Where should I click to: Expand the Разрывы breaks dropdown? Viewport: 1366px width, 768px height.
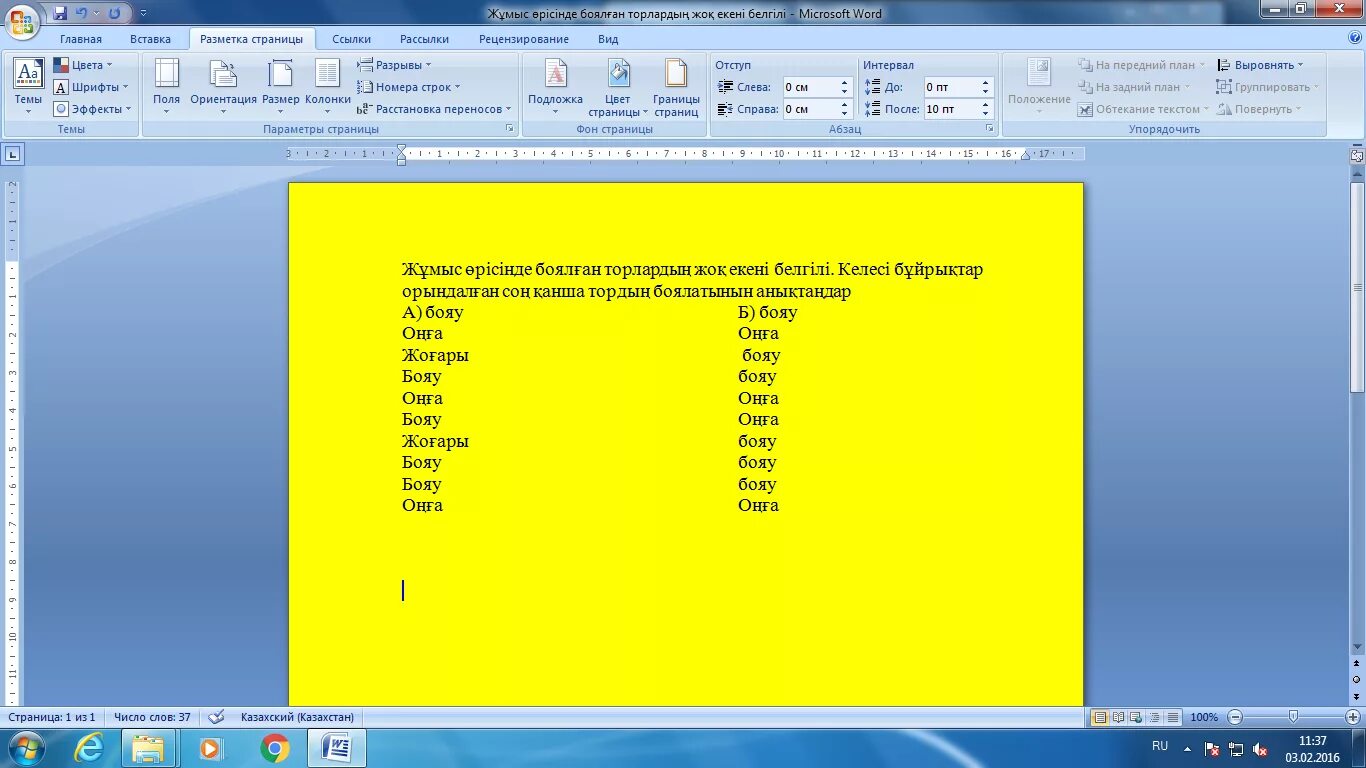click(x=395, y=65)
